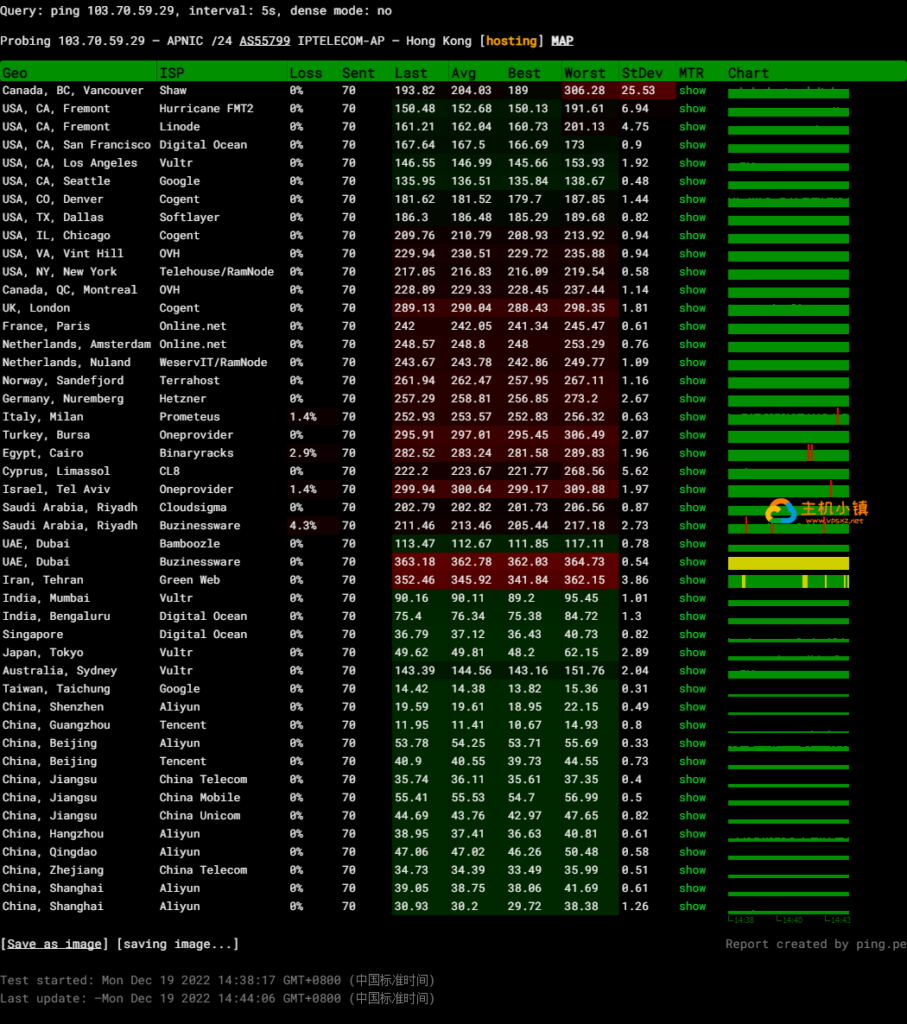Click the Loss column header
907x1024 pixels.
tap(305, 73)
